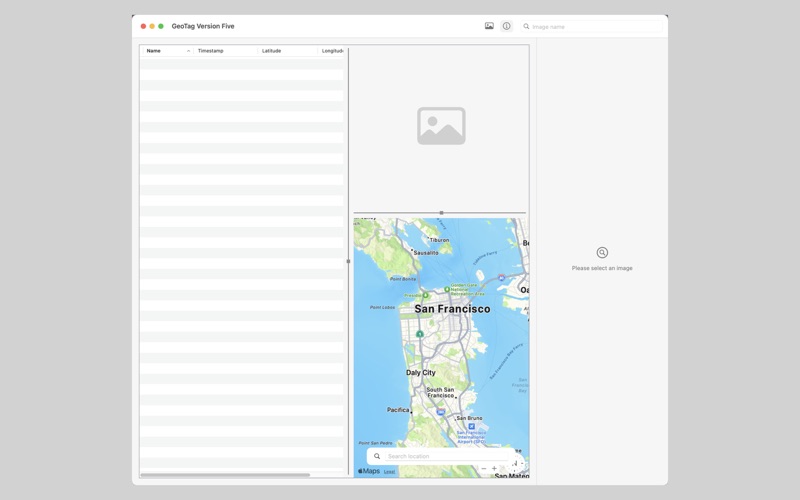Click the magnifier icon above Please select an image
Viewport: 800px width, 500px height.
point(602,253)
